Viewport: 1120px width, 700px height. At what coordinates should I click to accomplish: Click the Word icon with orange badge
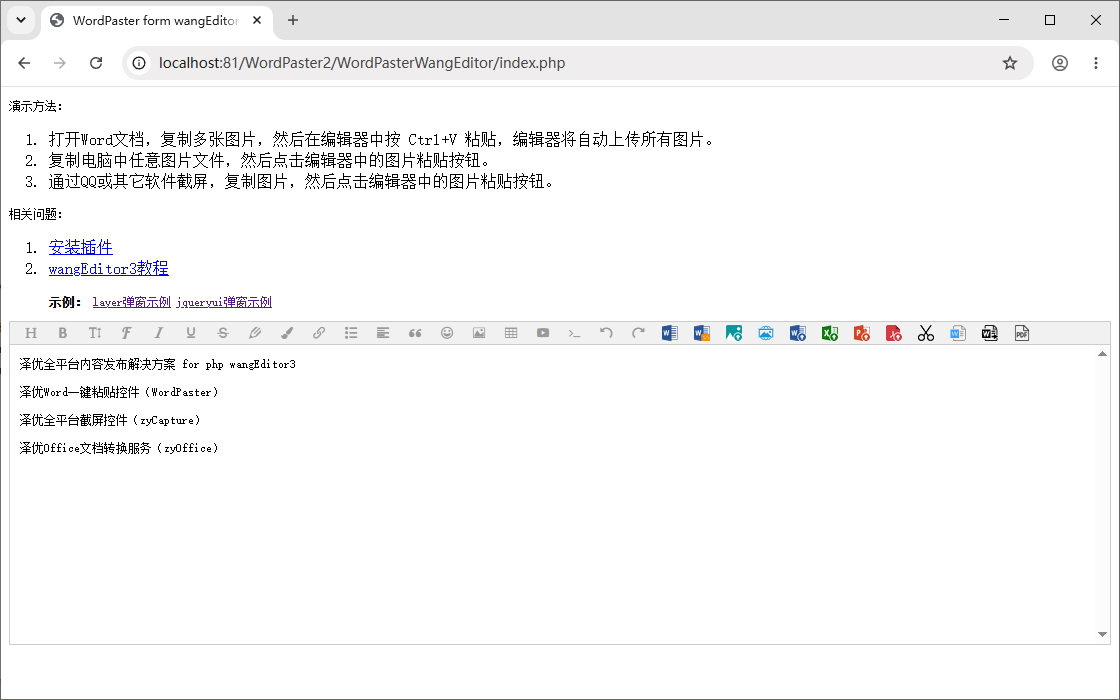click(702, 333)
